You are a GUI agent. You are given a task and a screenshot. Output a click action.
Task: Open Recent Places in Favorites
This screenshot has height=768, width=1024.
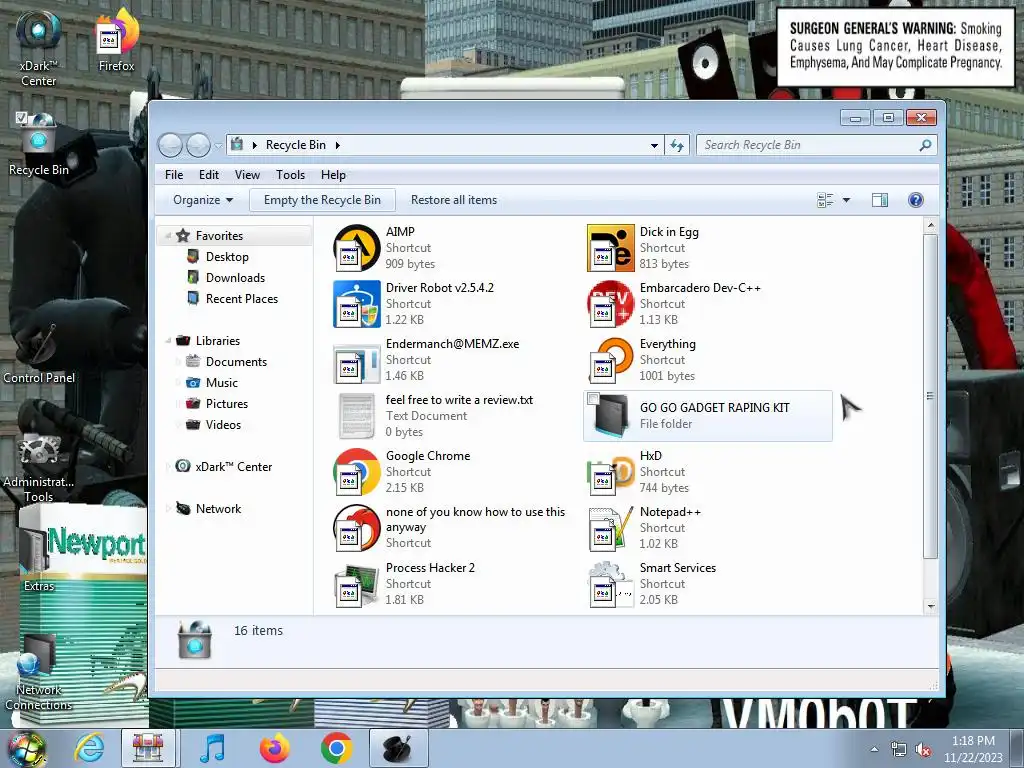click(242, 298)
